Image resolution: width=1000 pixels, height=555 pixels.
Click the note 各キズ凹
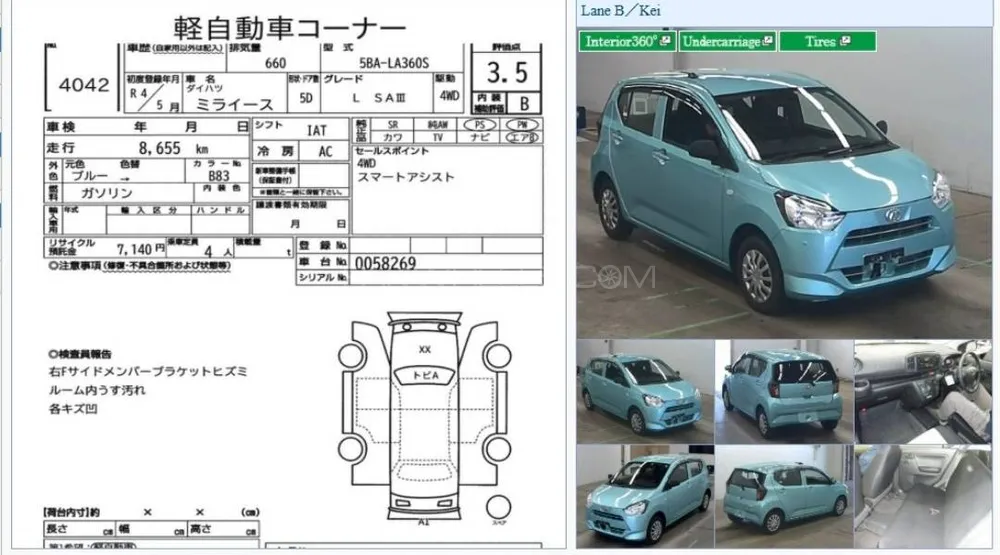click(73, 409)
